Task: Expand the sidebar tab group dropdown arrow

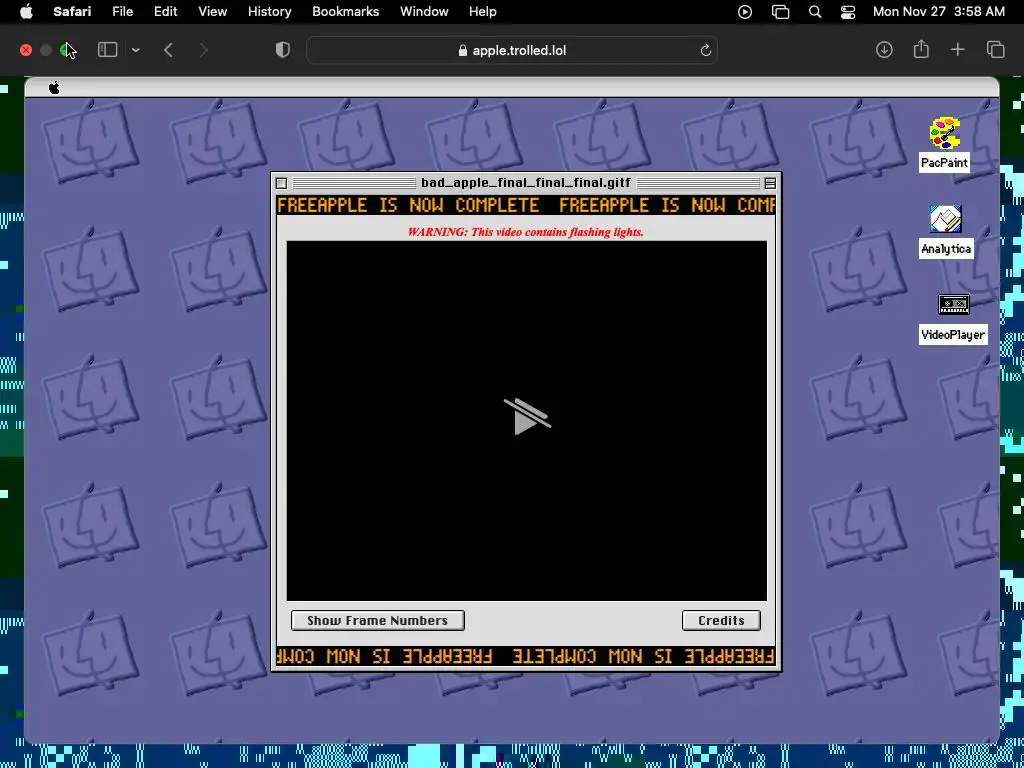Action: click(135, 50)
